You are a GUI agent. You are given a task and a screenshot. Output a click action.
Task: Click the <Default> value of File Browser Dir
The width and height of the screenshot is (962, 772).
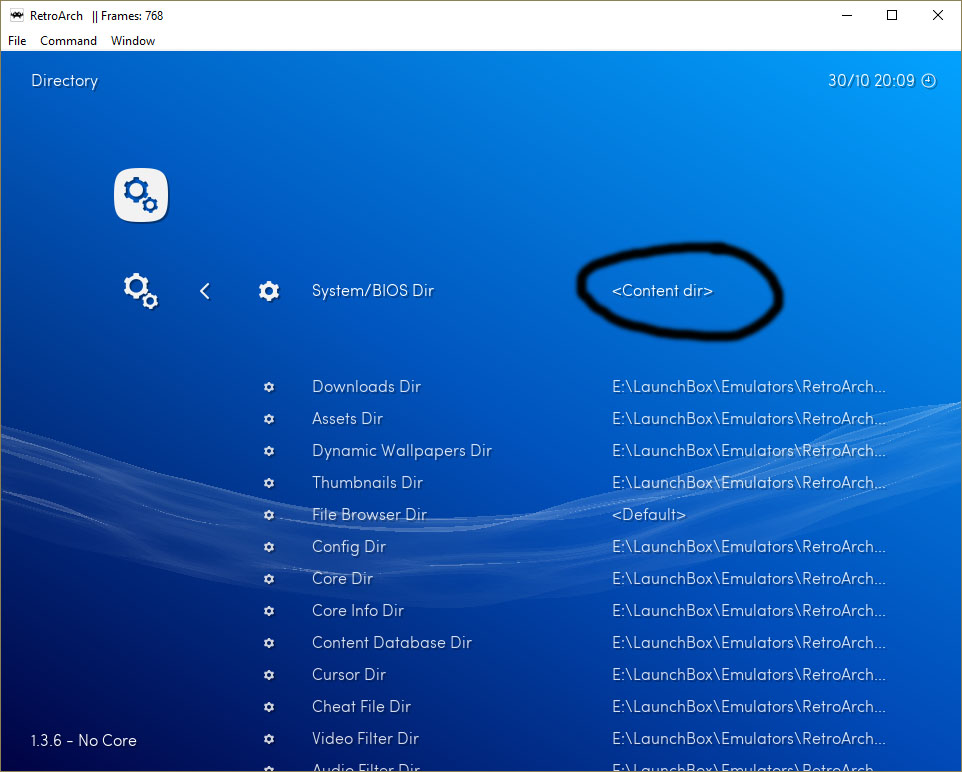[649, 515]
